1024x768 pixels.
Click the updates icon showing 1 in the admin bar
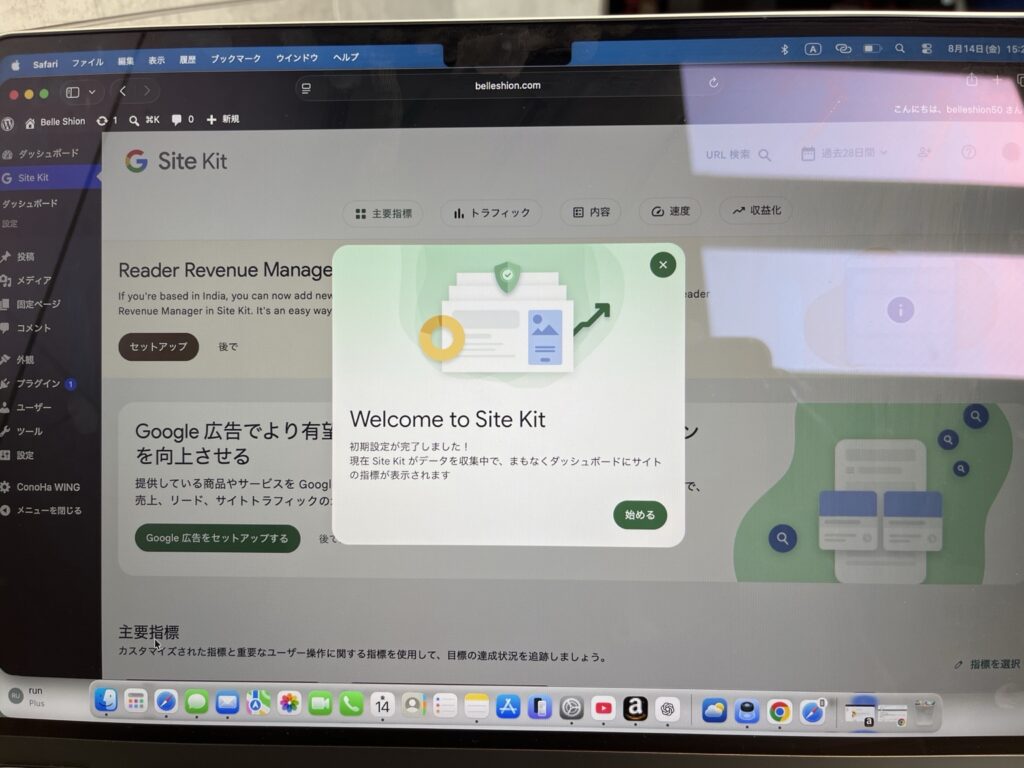[x=106, y=121]
